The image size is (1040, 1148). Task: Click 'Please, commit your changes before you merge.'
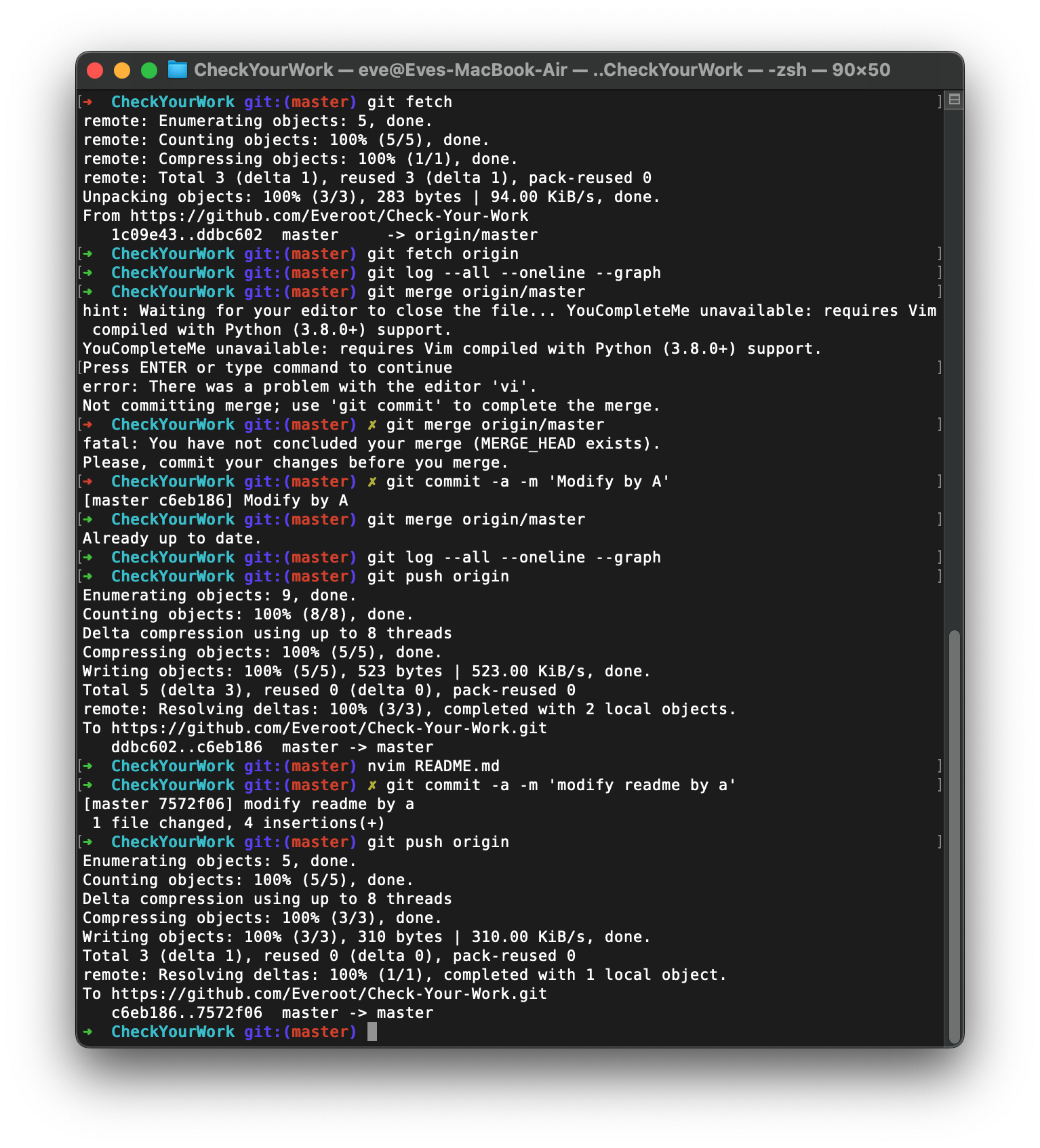[296, 462]
